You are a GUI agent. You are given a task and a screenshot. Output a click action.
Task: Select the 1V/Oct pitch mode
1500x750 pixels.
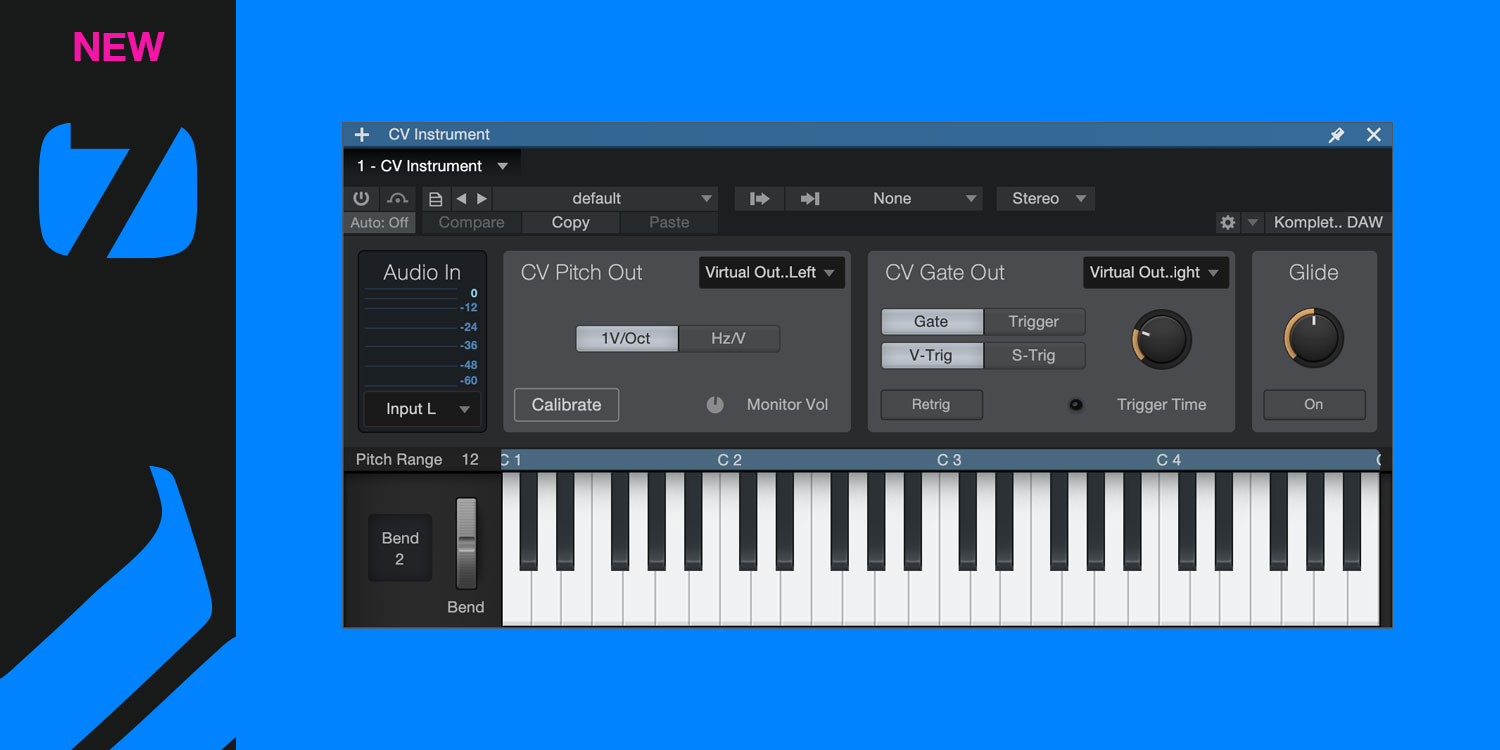point(627,339)
